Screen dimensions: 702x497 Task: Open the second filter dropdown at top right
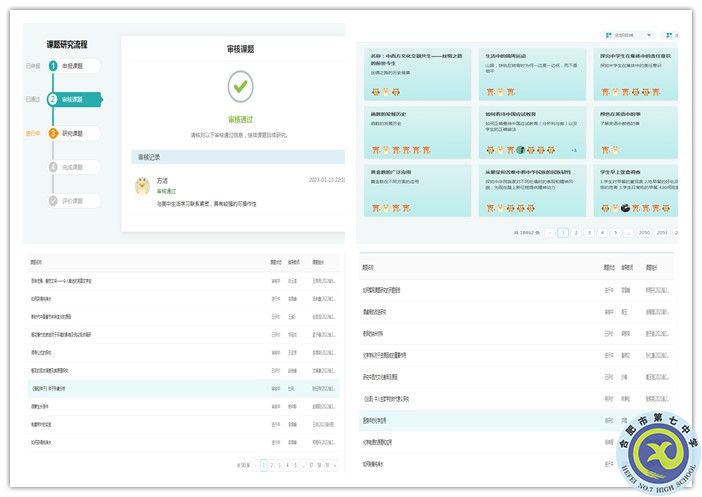tap(671, 35)
